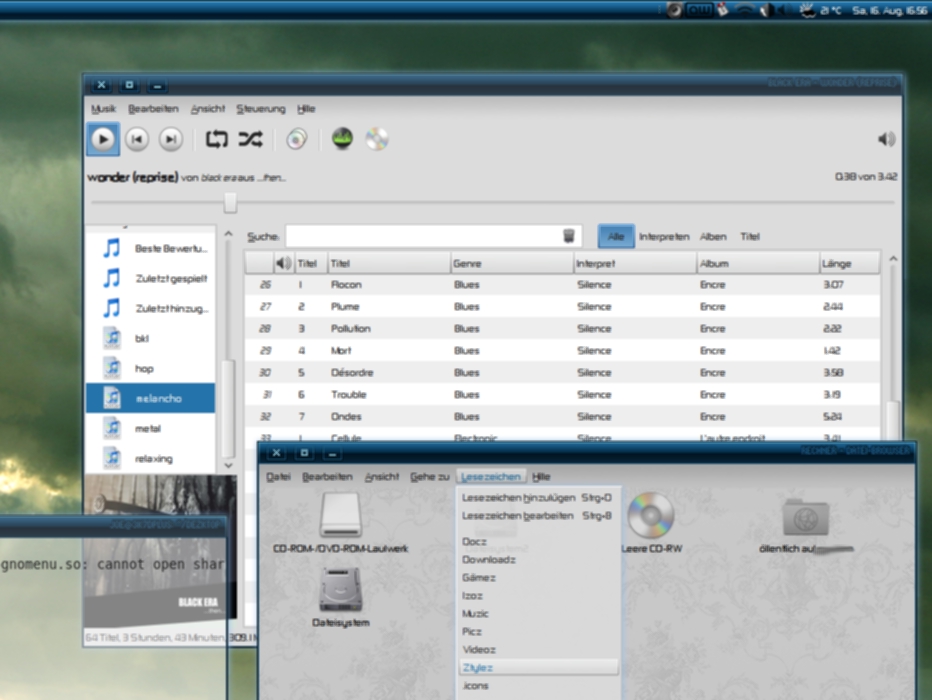Select the 'Alle' search filter
Viewport: 932px width, 700px height.
coord(616,237)
